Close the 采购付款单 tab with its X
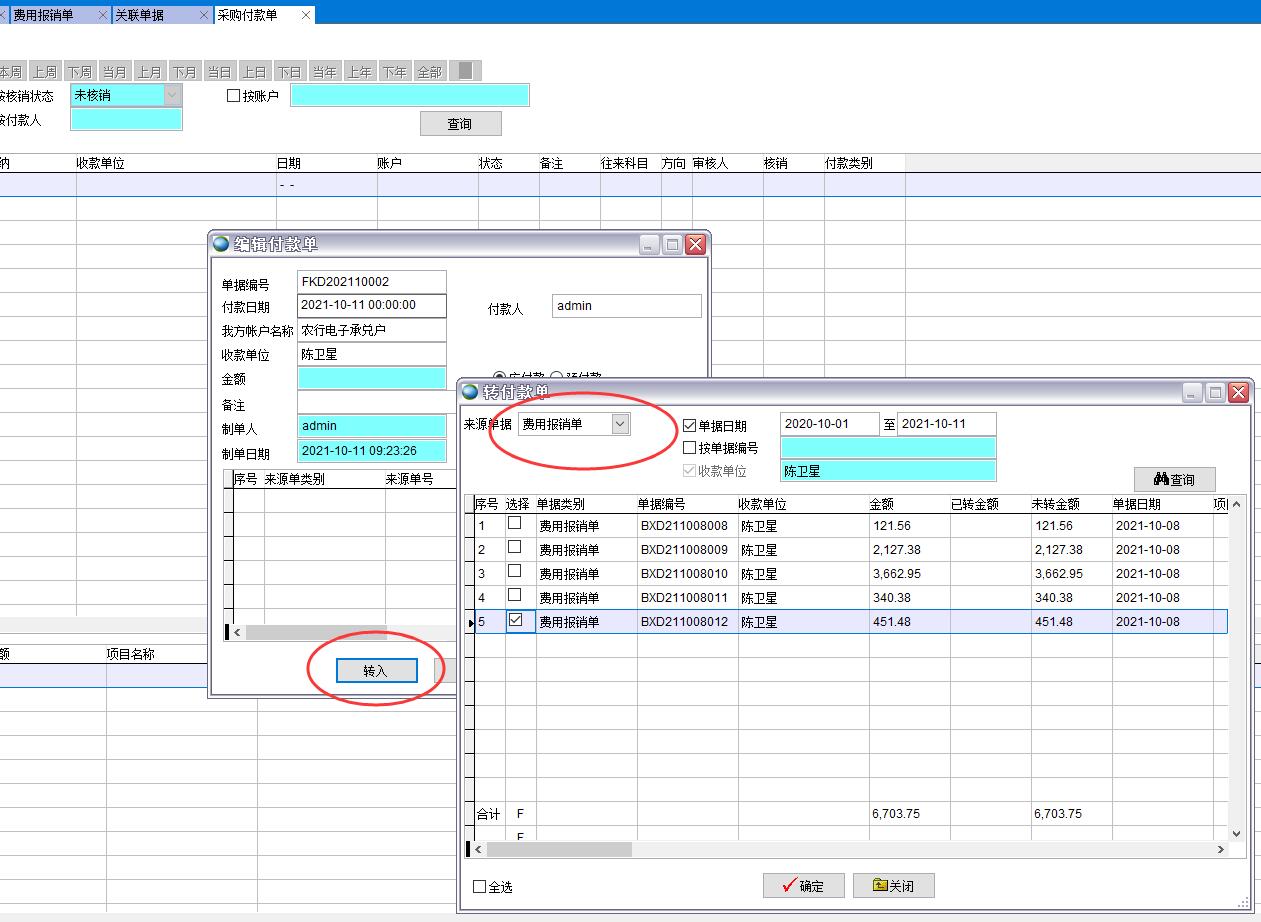 click(306, 15)
